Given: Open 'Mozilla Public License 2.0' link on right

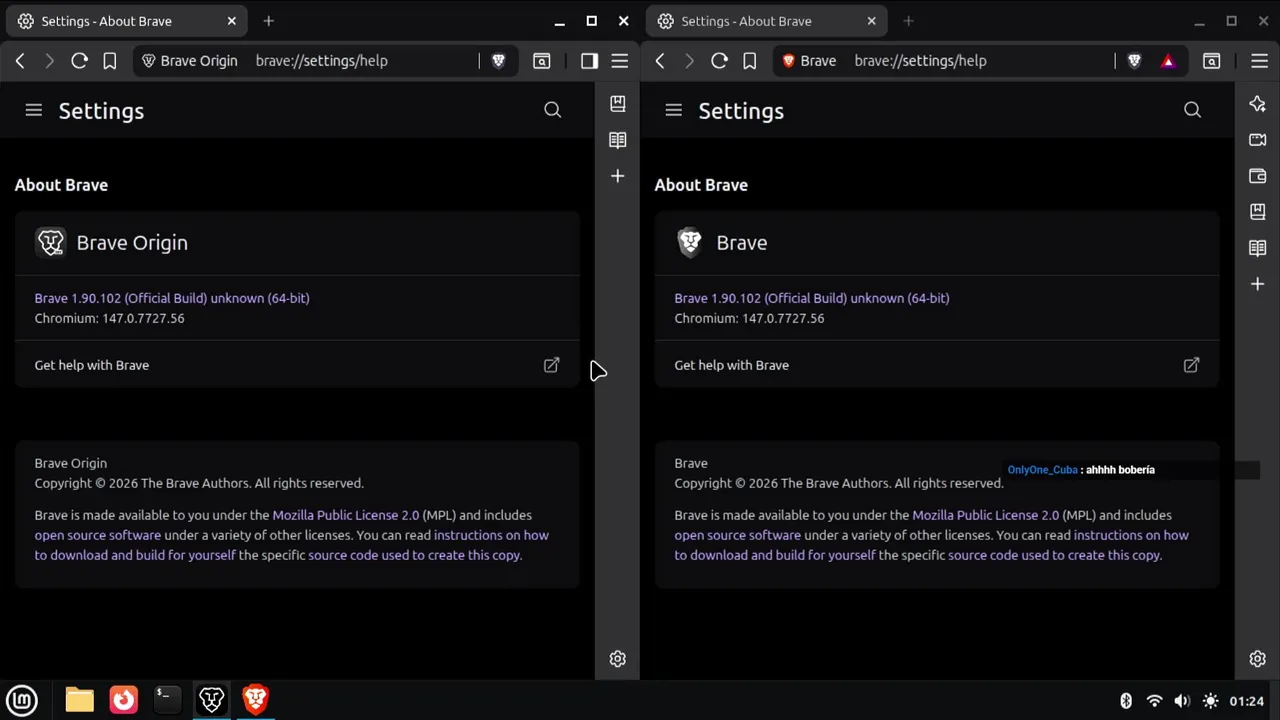Looking at the screenshot, I should (x=985, y=515).
